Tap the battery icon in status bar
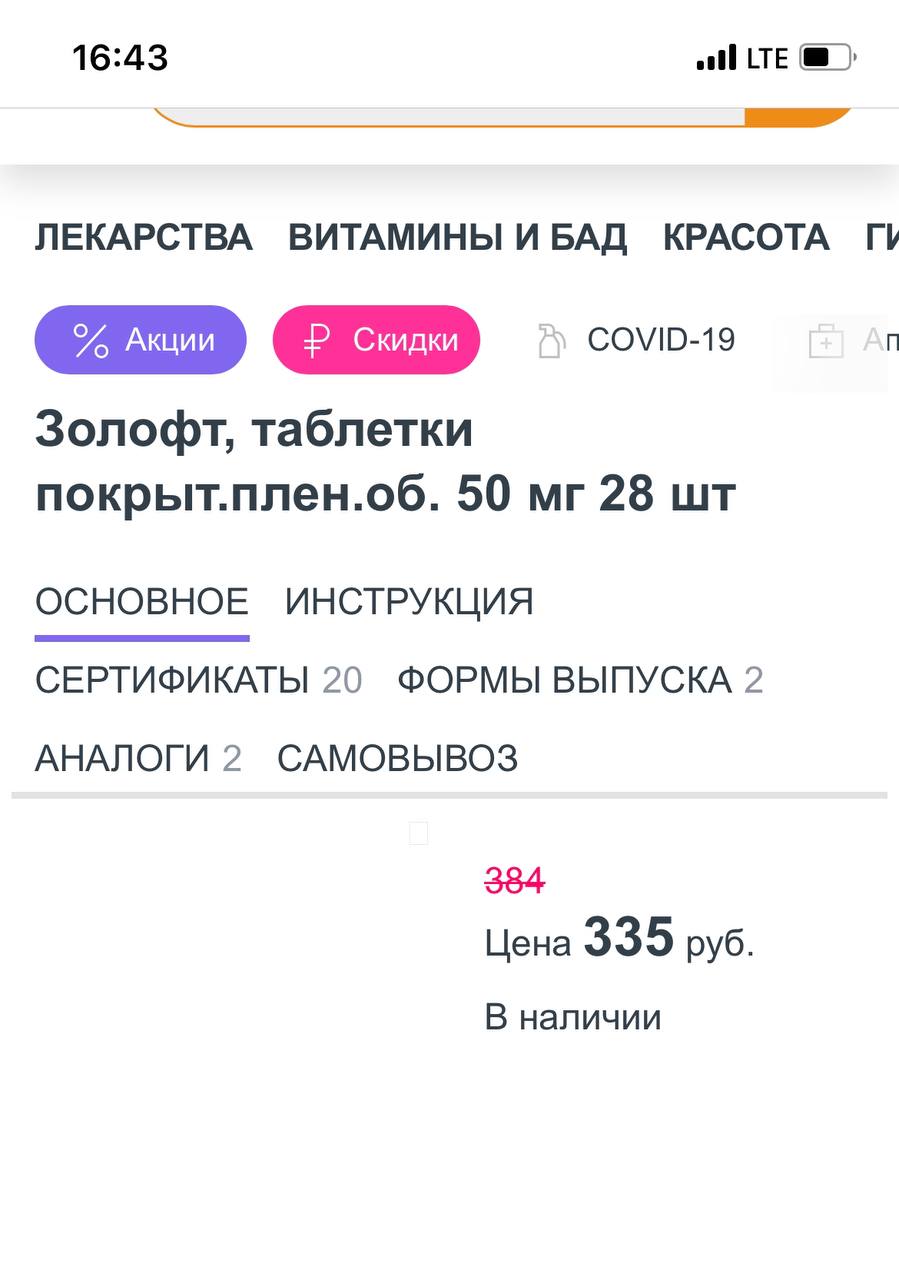The image size is (899, 1280). [828, 58]
